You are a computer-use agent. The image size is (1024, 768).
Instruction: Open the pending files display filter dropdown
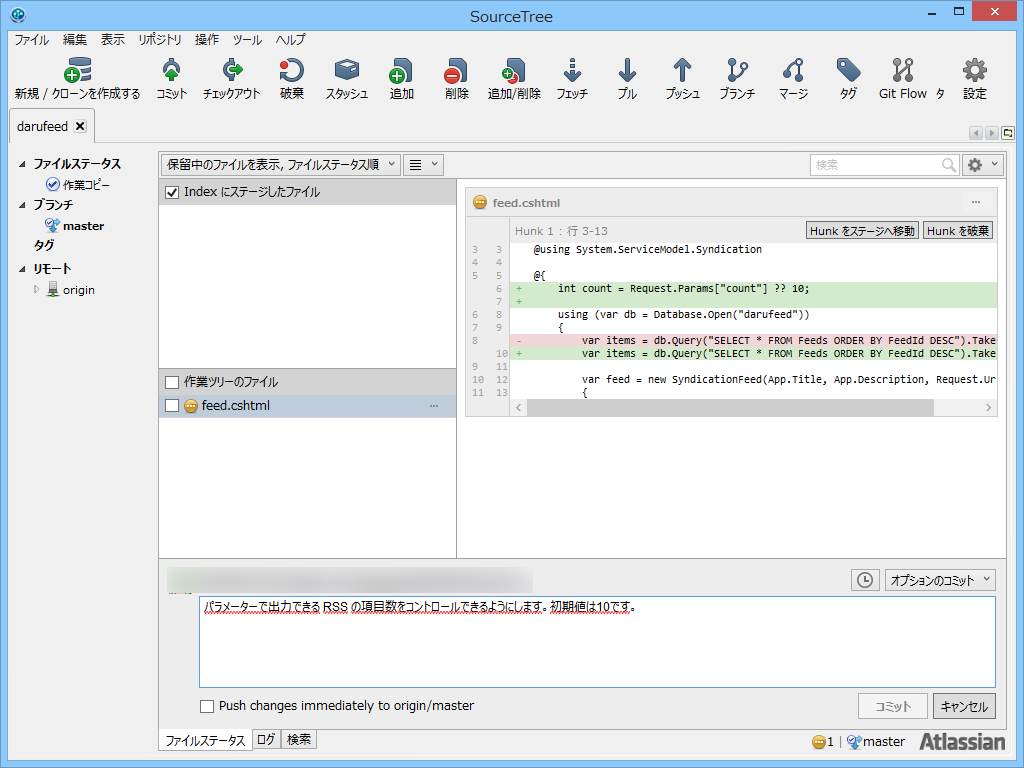pyautogui.click(x=281, y=165)
